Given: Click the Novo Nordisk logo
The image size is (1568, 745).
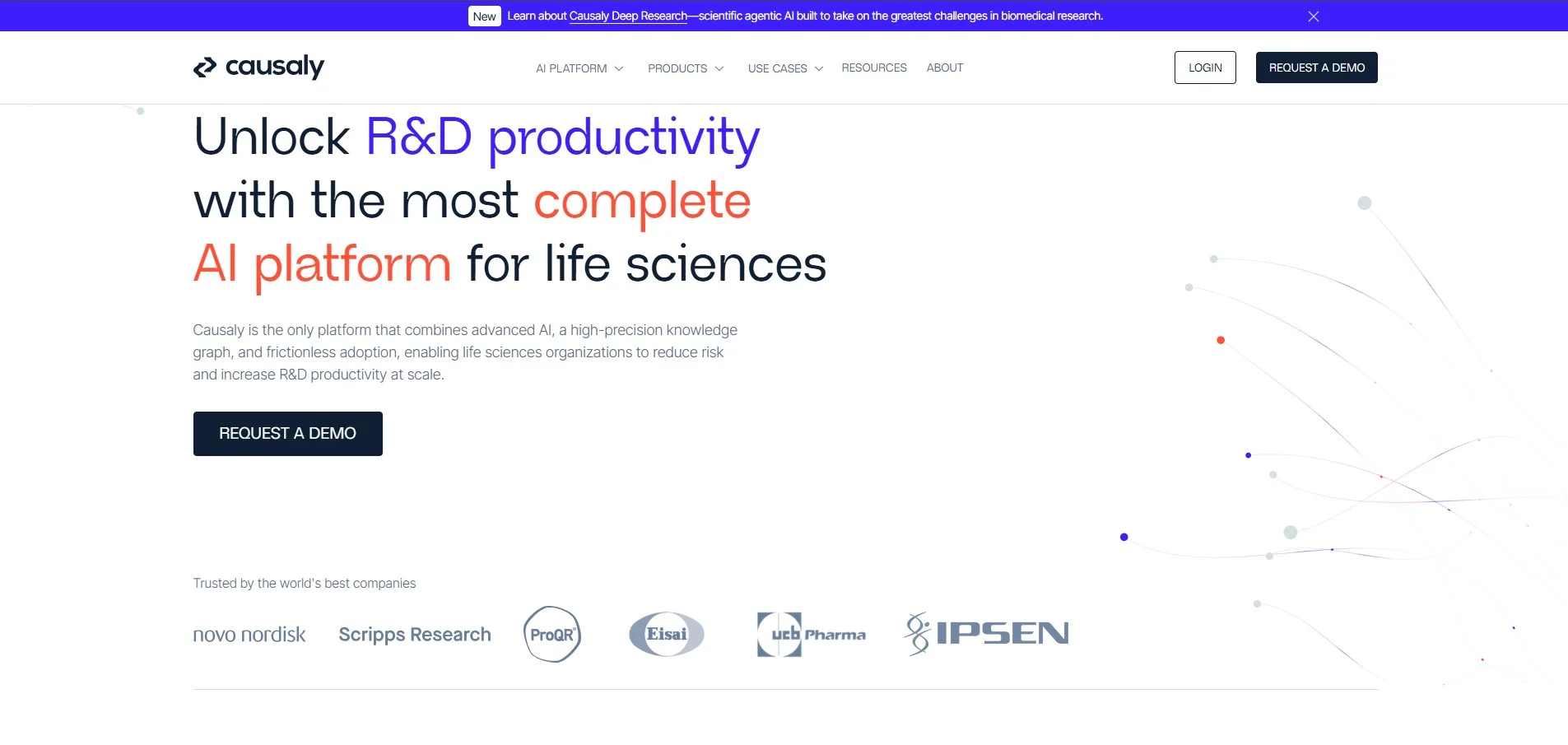Looking at the screenshot, I should pyautogui.click(x=249, y=635).
